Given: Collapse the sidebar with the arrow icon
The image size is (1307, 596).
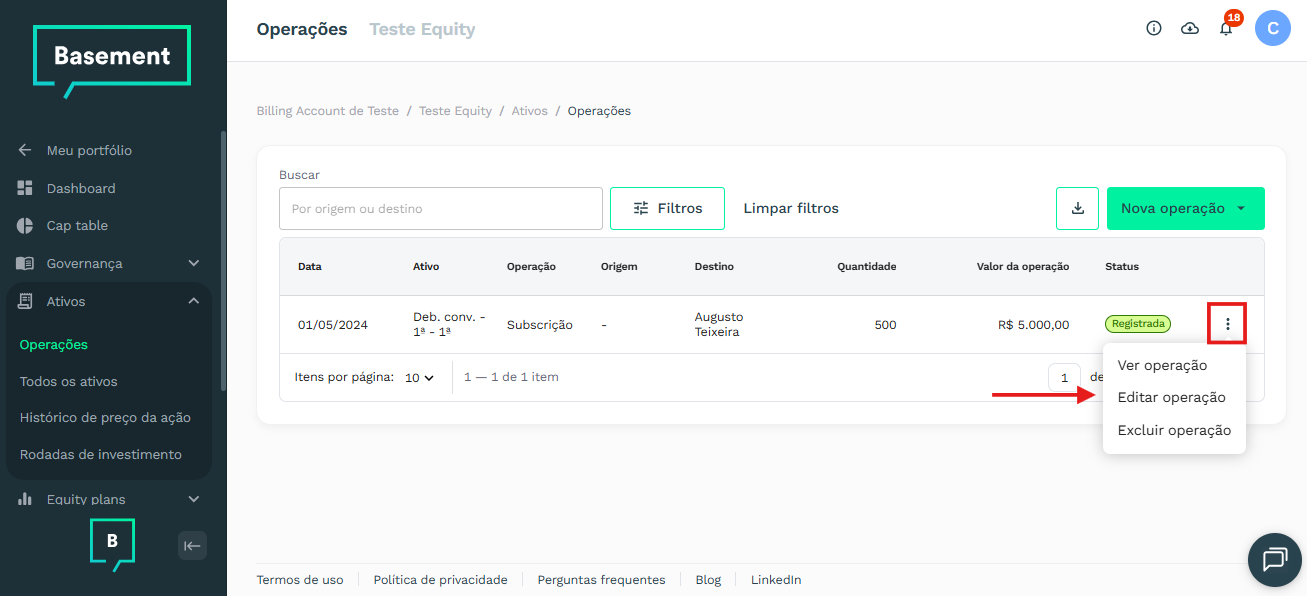Looking at the screenshot, I should [192, 545].
